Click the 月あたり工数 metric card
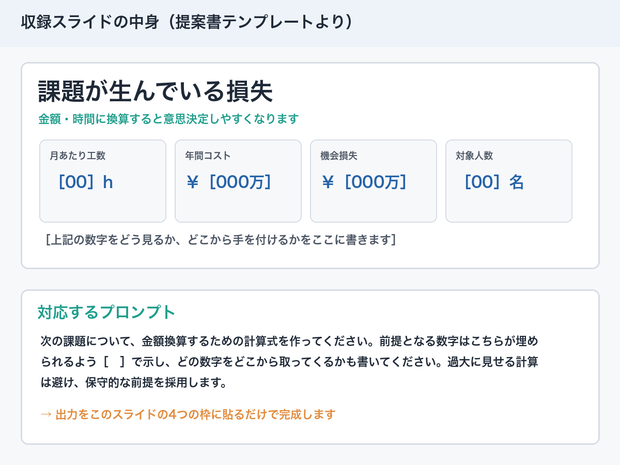 coord(103,181)
